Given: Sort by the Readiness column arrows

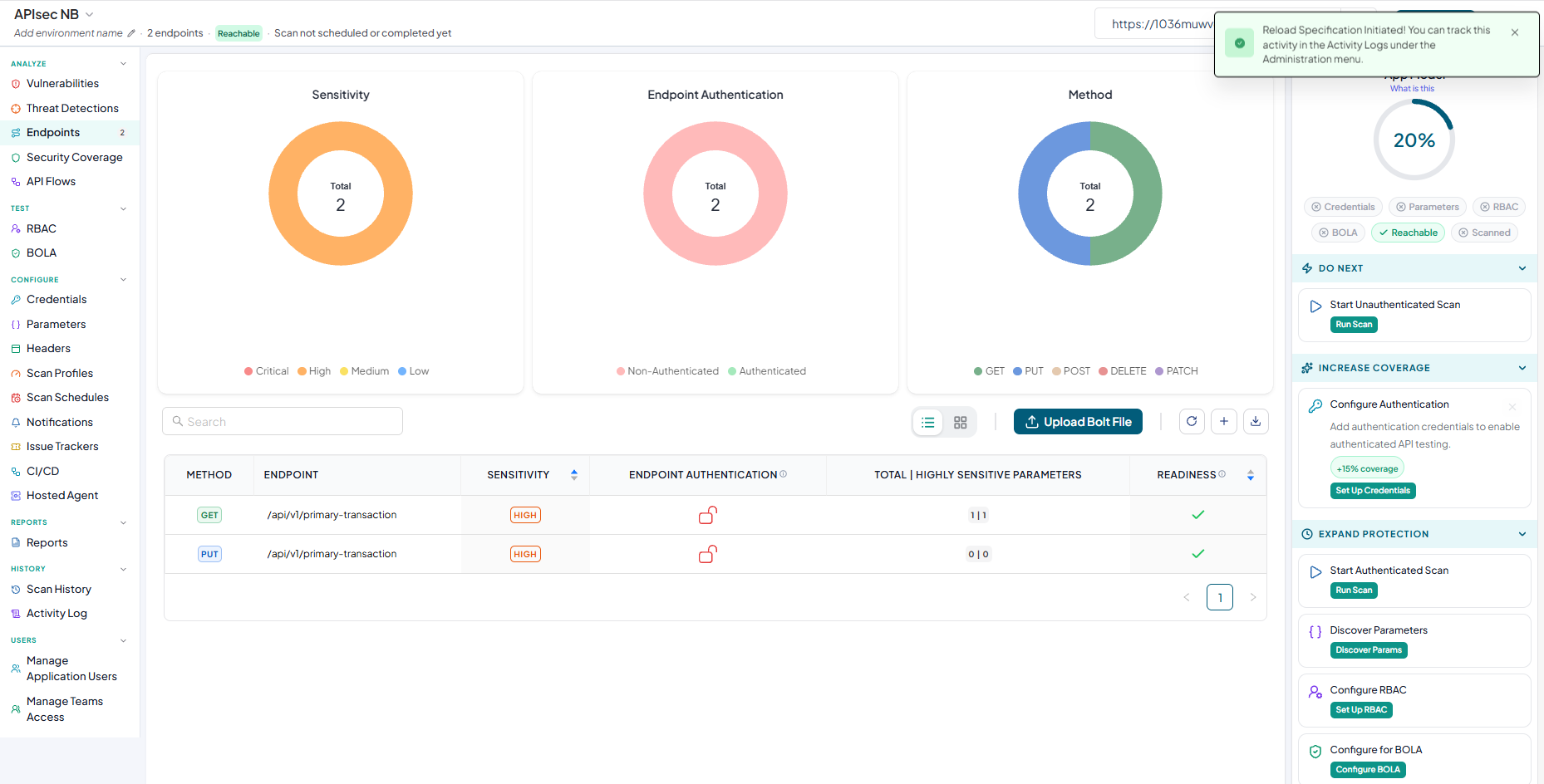Looking at the screenshot, I should point(1251,475).
